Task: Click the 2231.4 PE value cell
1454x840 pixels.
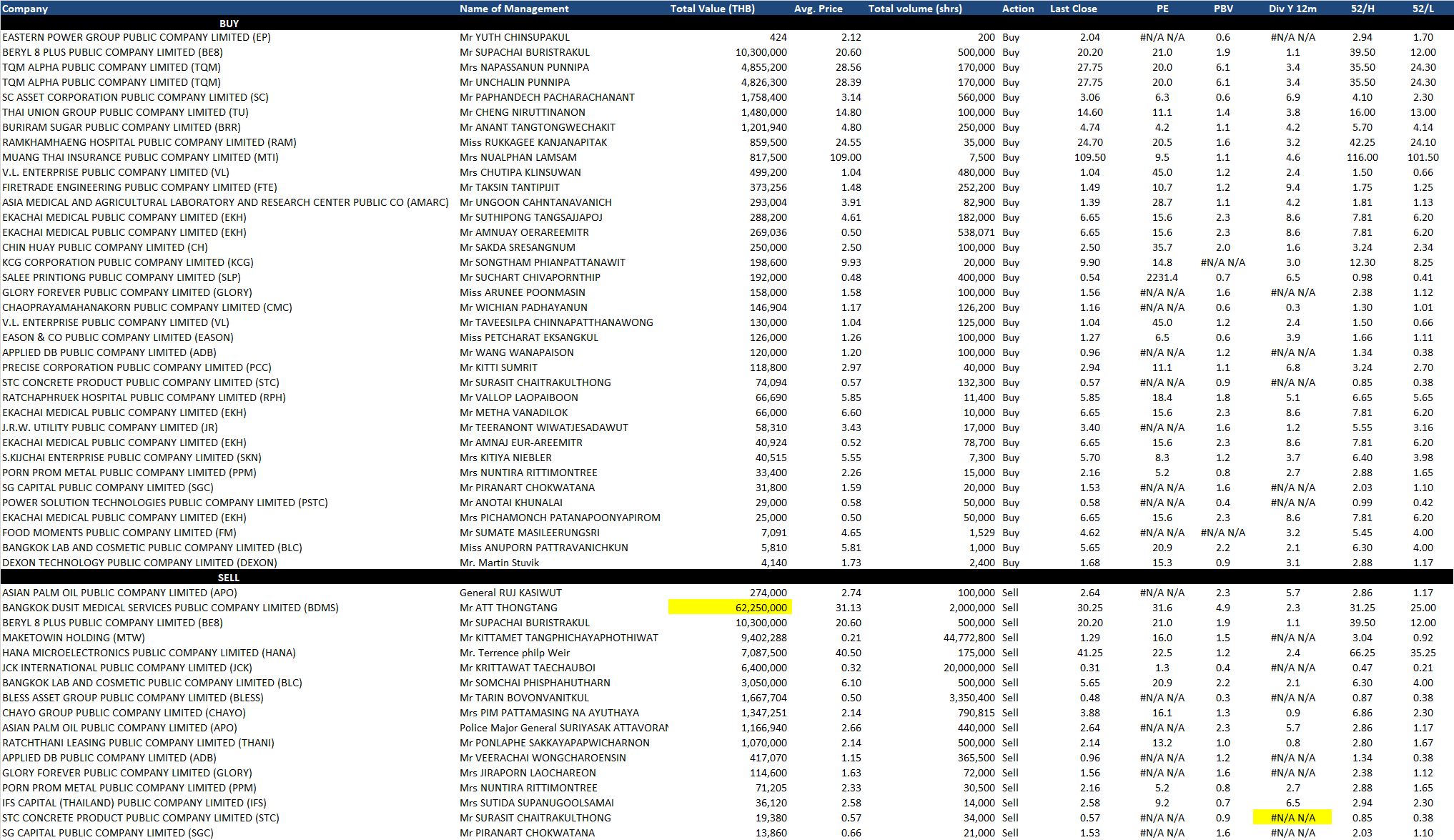Action: (1162, 277)
